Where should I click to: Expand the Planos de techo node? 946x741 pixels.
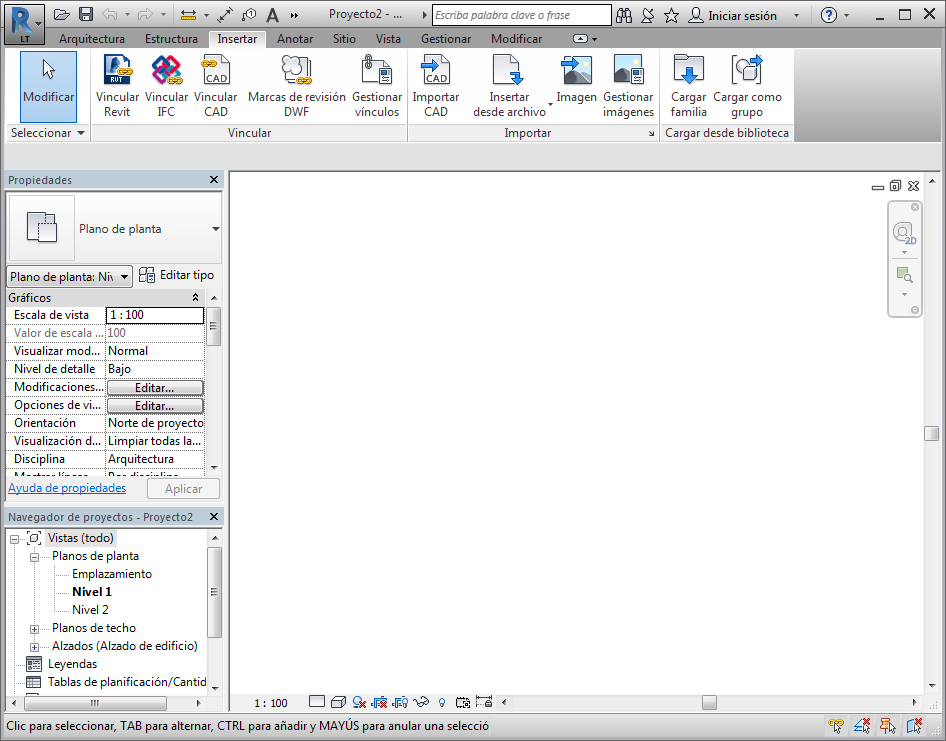34,629
